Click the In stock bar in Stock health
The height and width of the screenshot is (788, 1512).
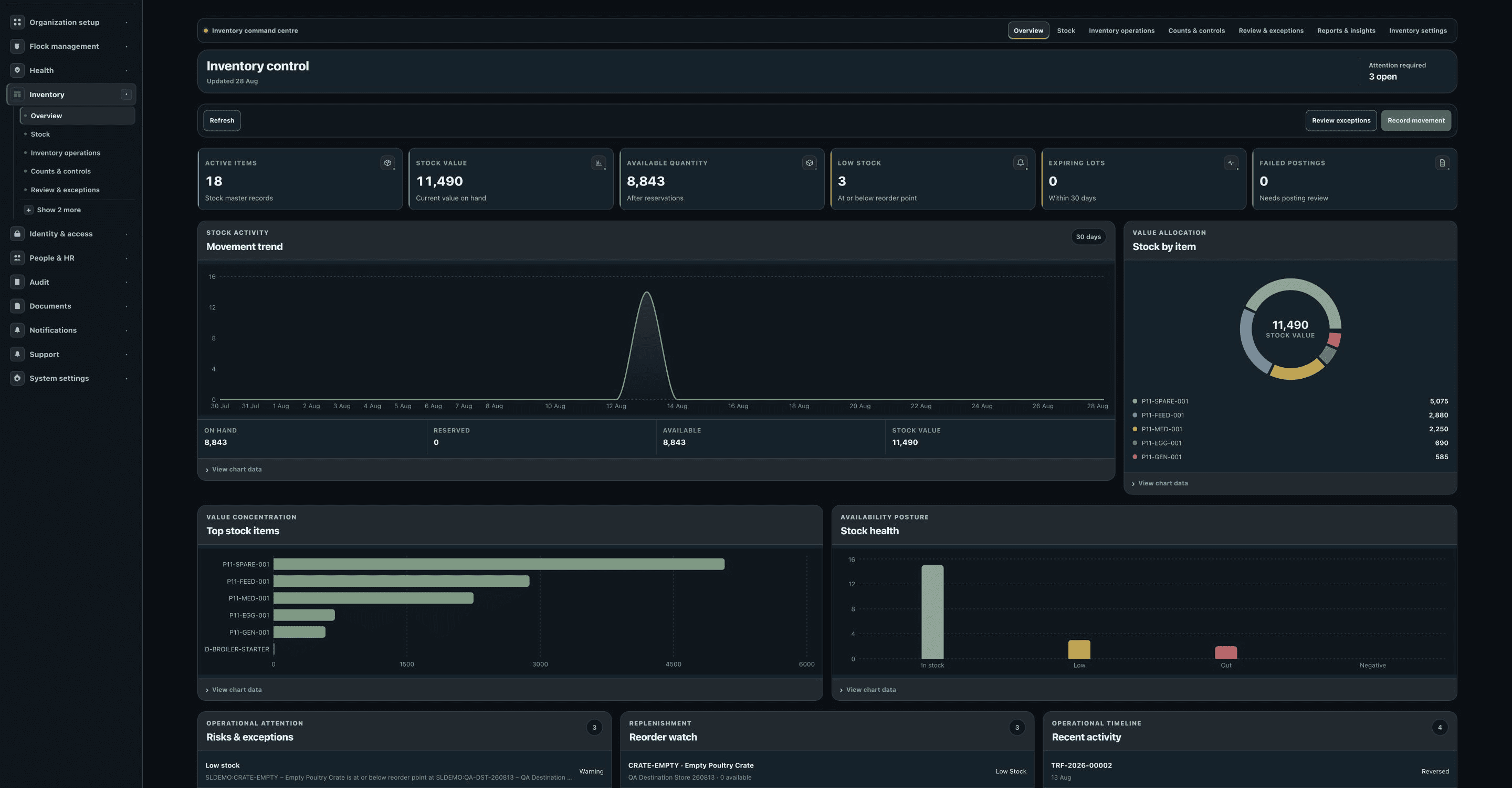(x=932, y=612)
